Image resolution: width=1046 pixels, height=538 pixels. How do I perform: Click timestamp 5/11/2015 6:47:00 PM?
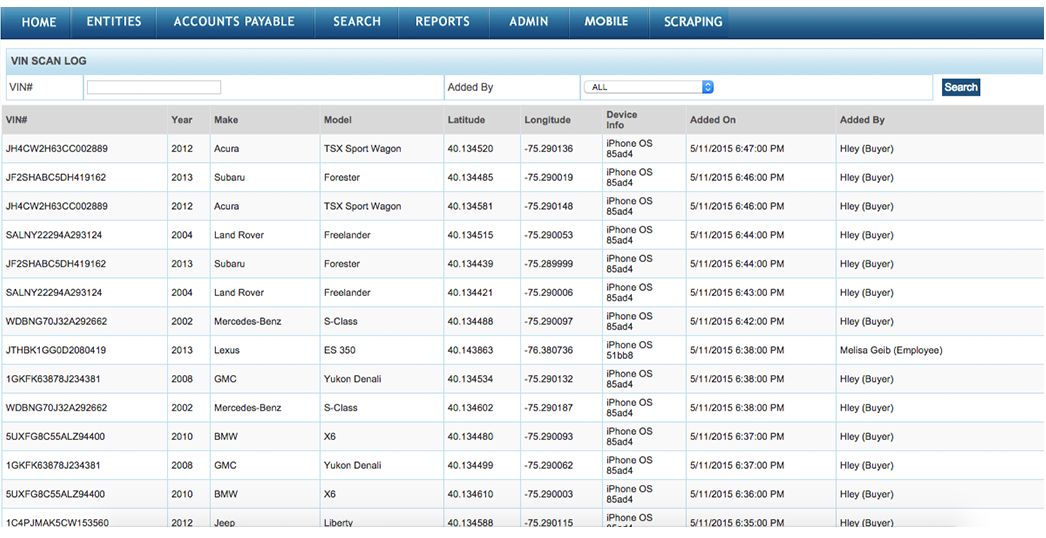(737, 149)
